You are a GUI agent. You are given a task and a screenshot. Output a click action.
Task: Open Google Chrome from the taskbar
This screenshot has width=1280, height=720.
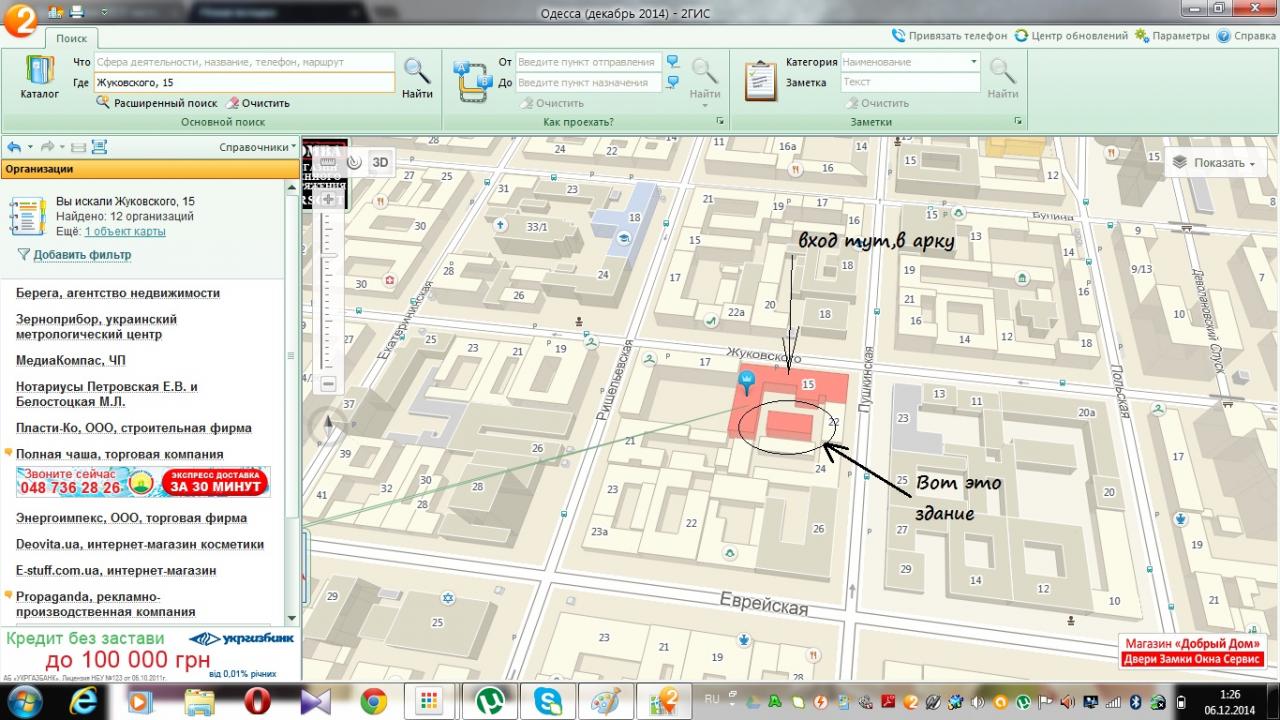tap(374, 702)
